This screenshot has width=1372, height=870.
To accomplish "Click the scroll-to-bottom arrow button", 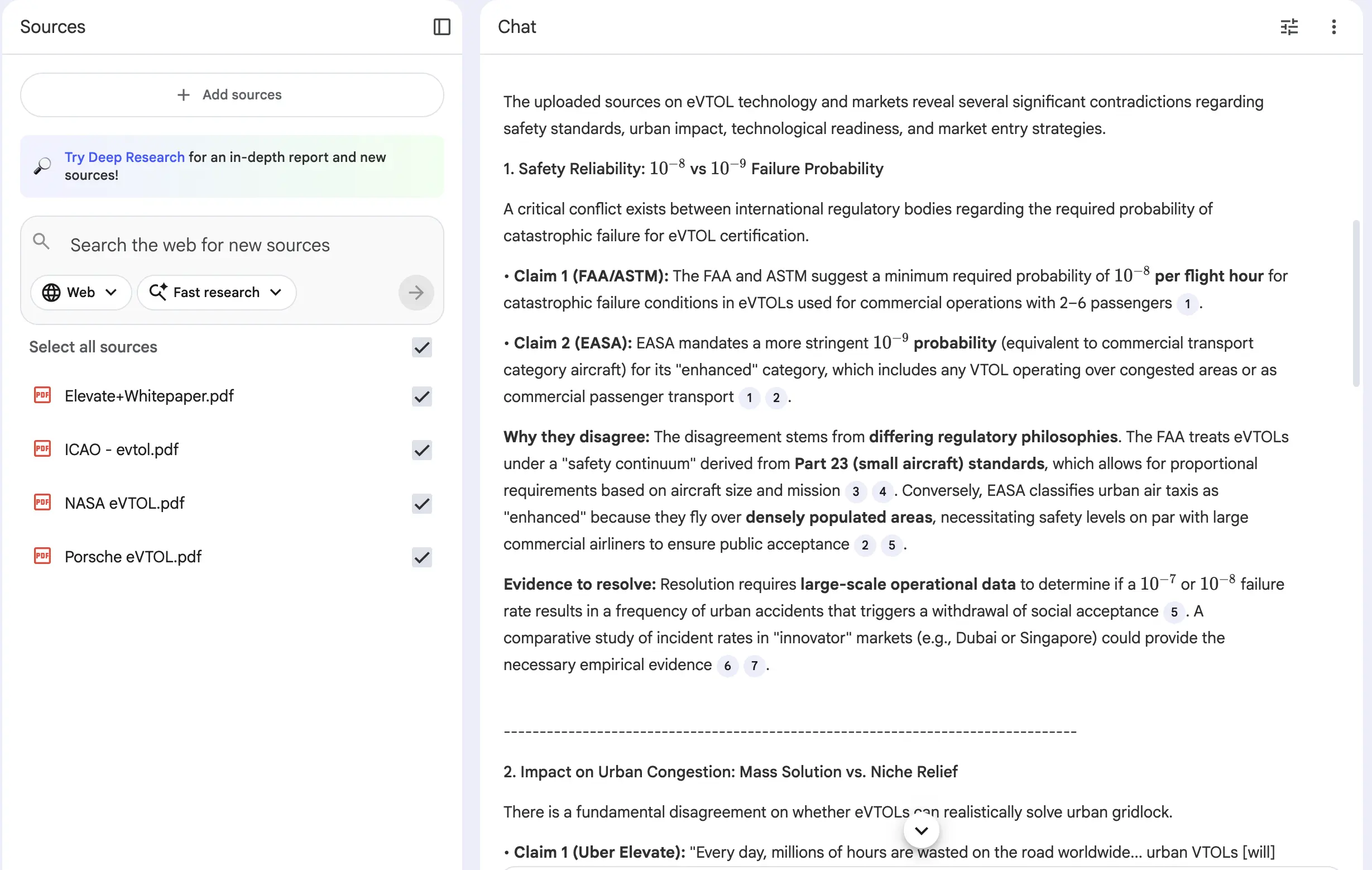I will click(921, 831).
